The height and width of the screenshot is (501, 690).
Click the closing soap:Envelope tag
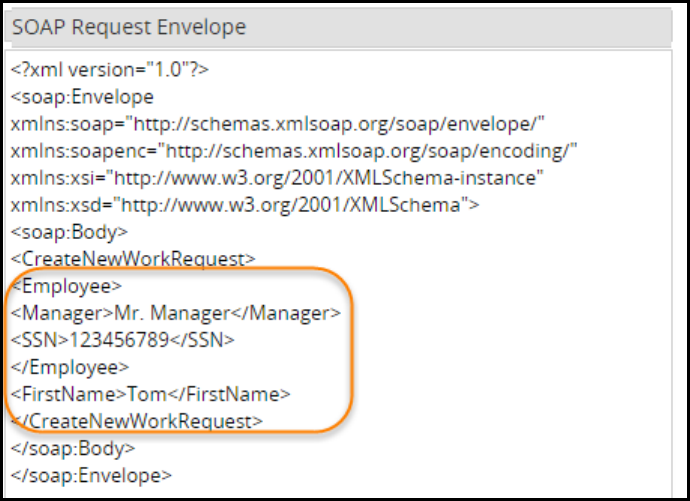91,476
